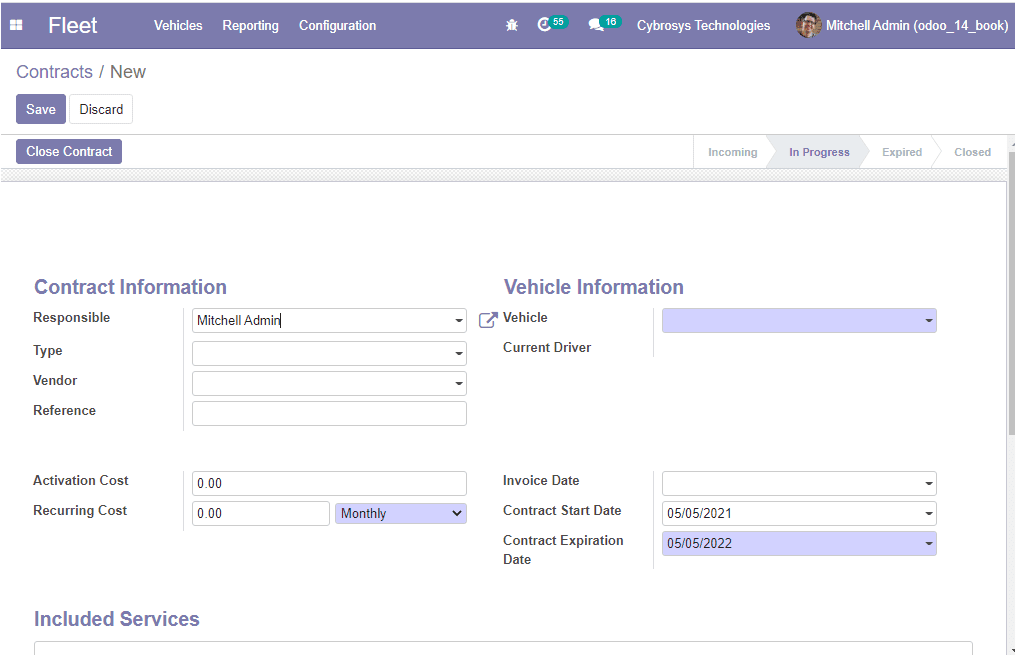Click the Activation Cost label

(80, 480)
